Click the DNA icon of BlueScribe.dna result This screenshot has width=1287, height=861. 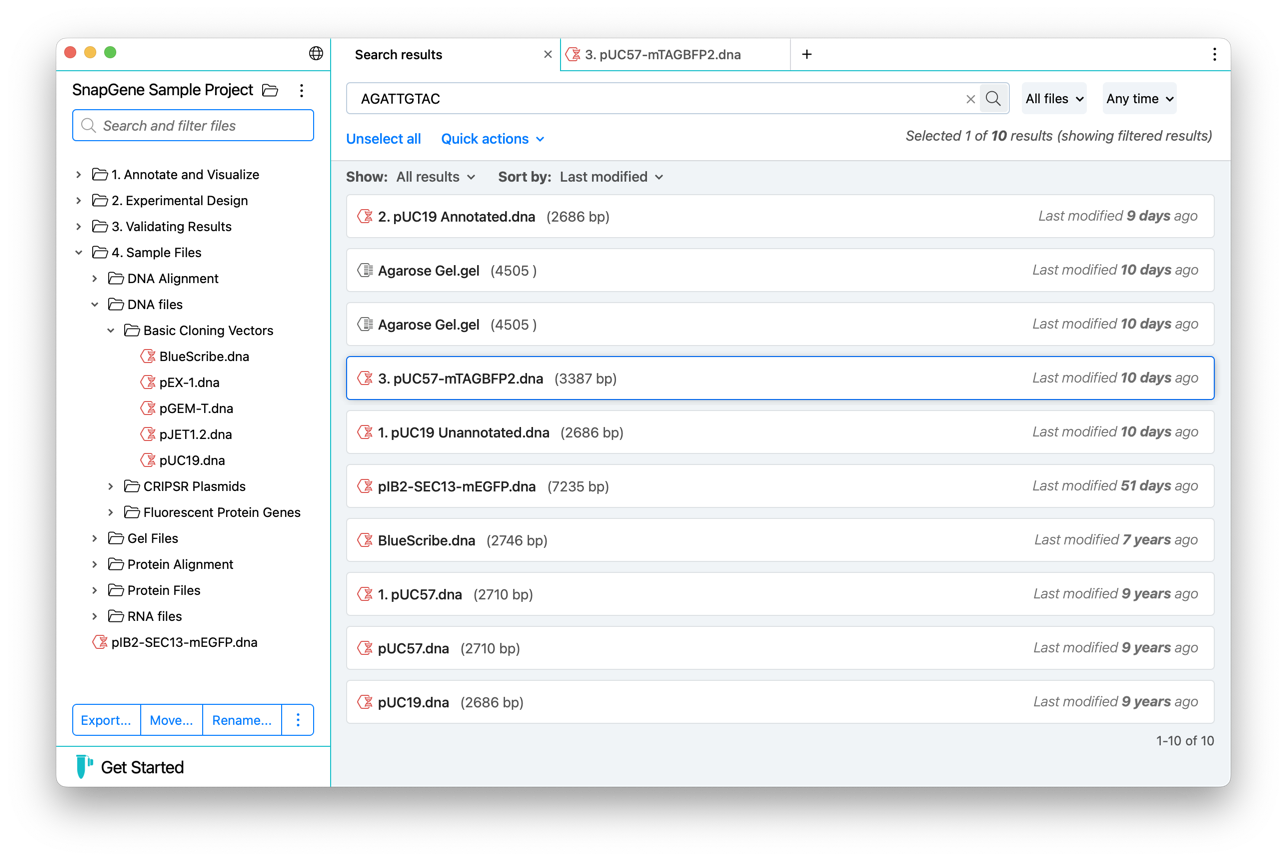pos(365,540)
